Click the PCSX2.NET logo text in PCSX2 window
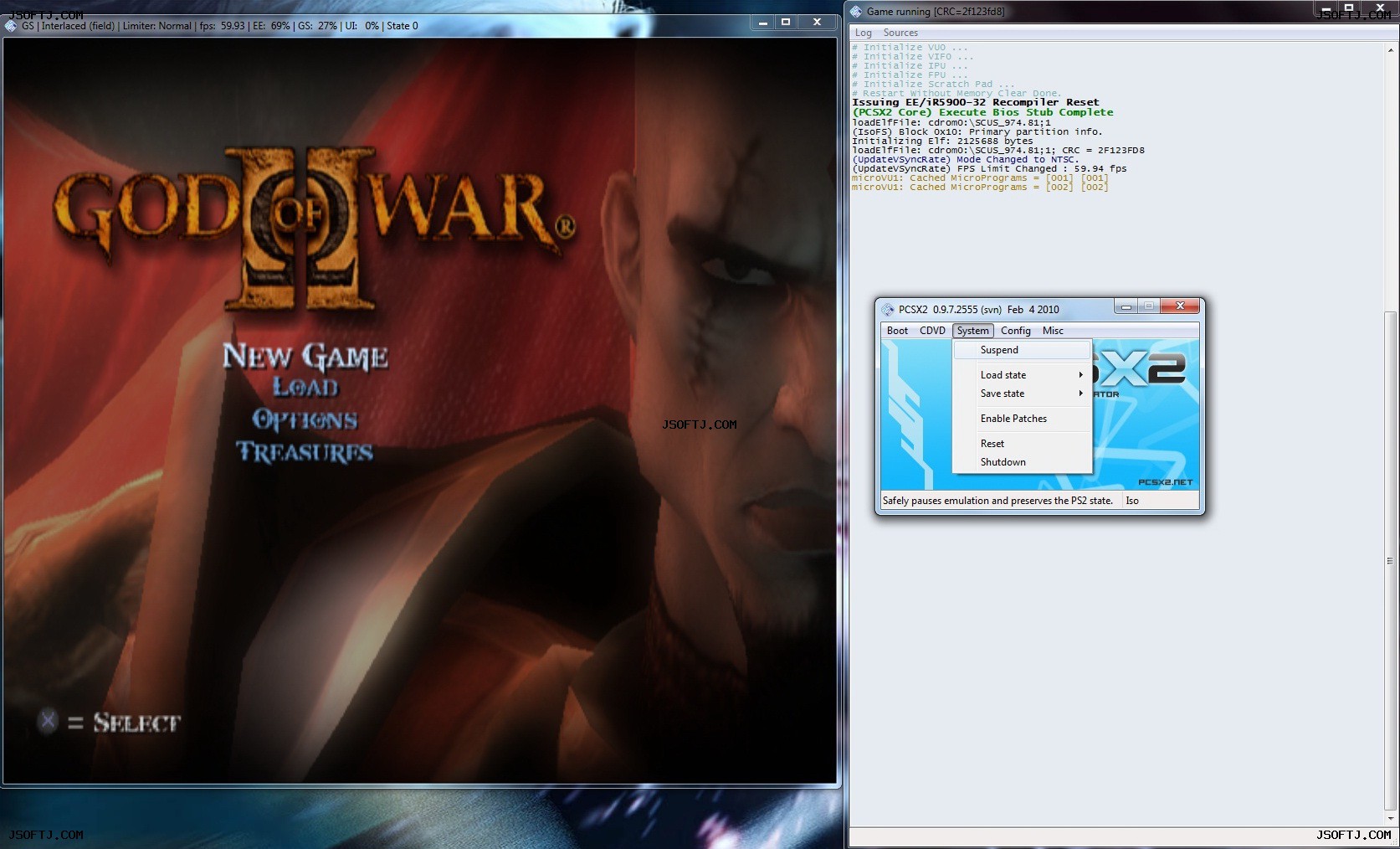Image resolution: width=1400 pixels, height=849 pixels. [1165, 482]
